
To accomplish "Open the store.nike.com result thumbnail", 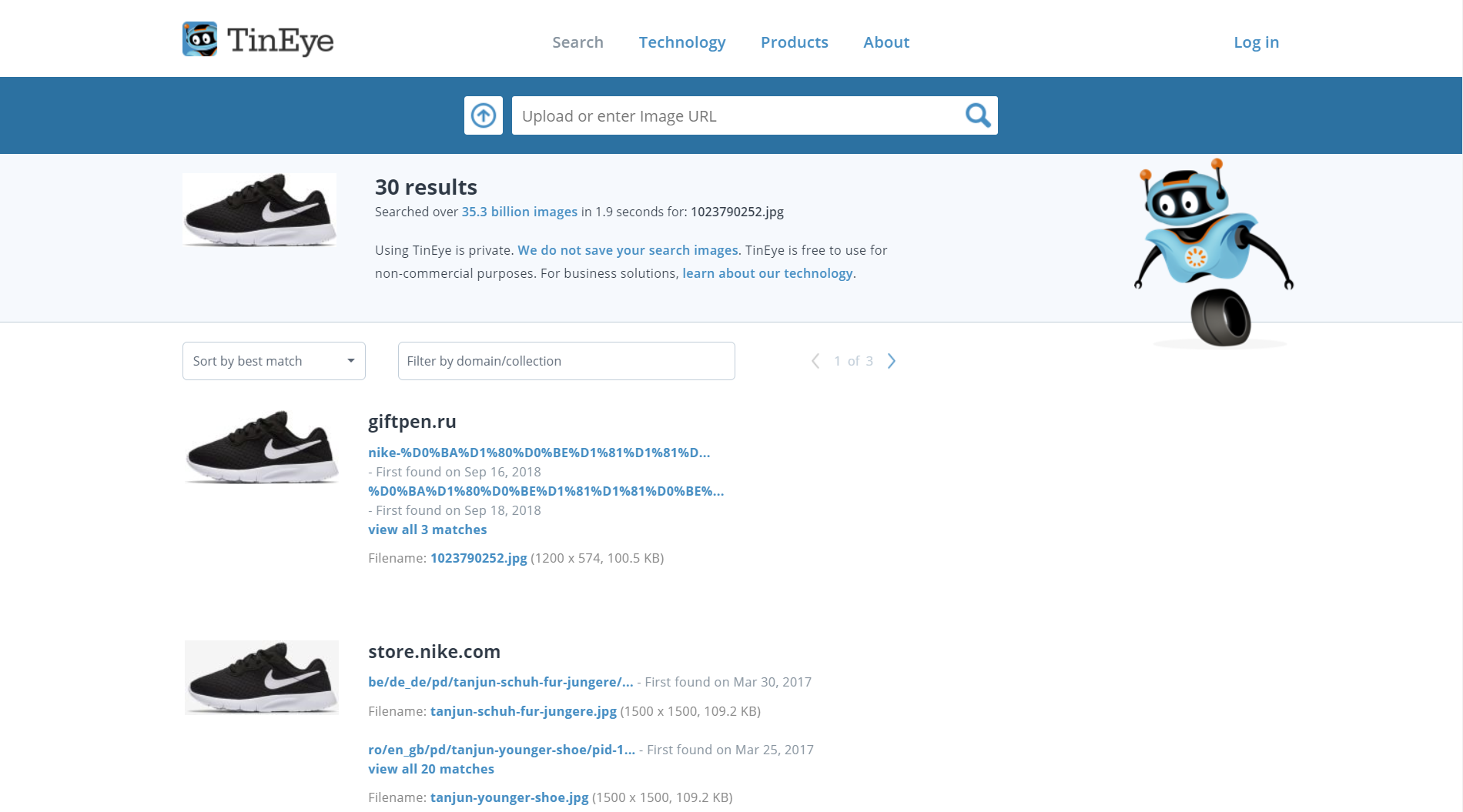I will point(262,677).
